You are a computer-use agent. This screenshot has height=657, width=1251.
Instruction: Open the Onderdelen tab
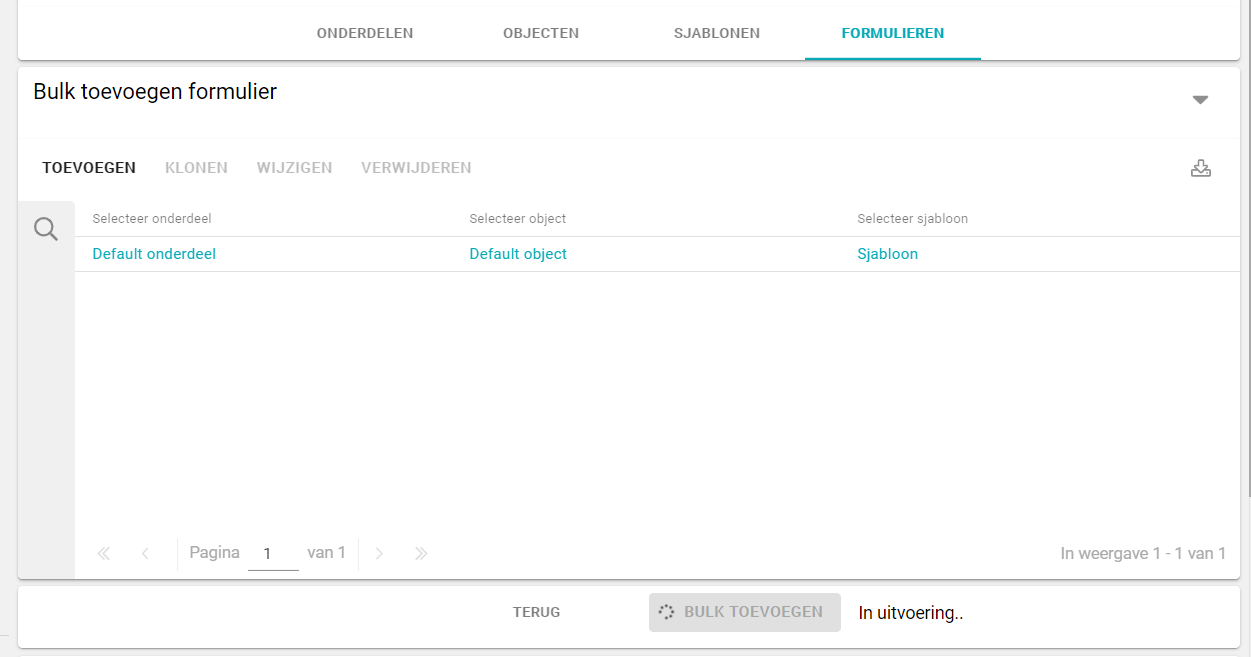coord(365,33)
